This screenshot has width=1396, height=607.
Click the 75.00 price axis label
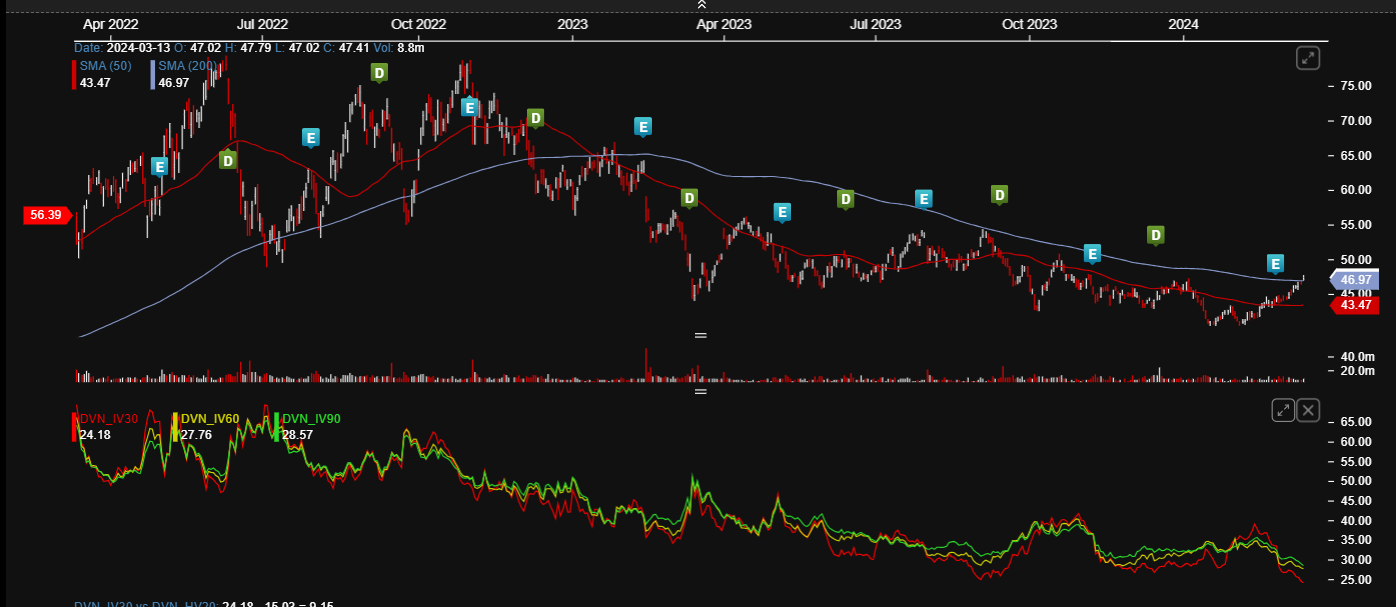pyautogui.click(x=1354, y=86)
